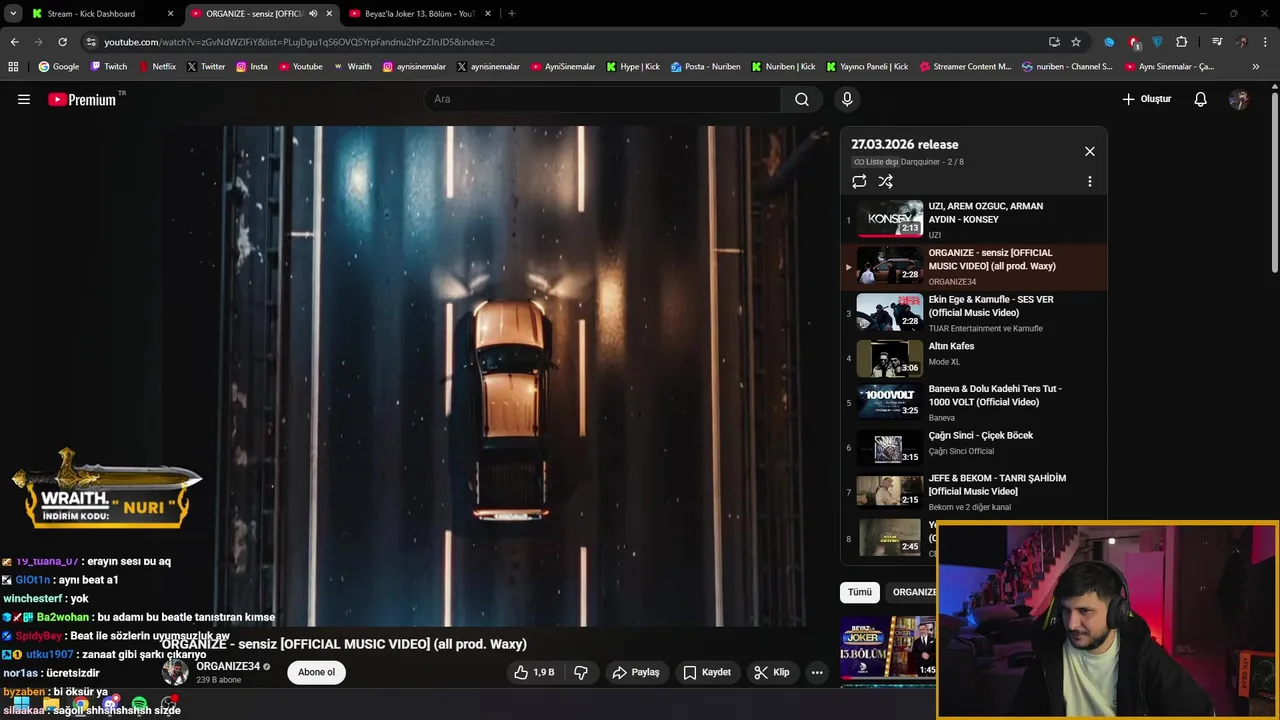Click the search magnifier button

tap(802, 99)
